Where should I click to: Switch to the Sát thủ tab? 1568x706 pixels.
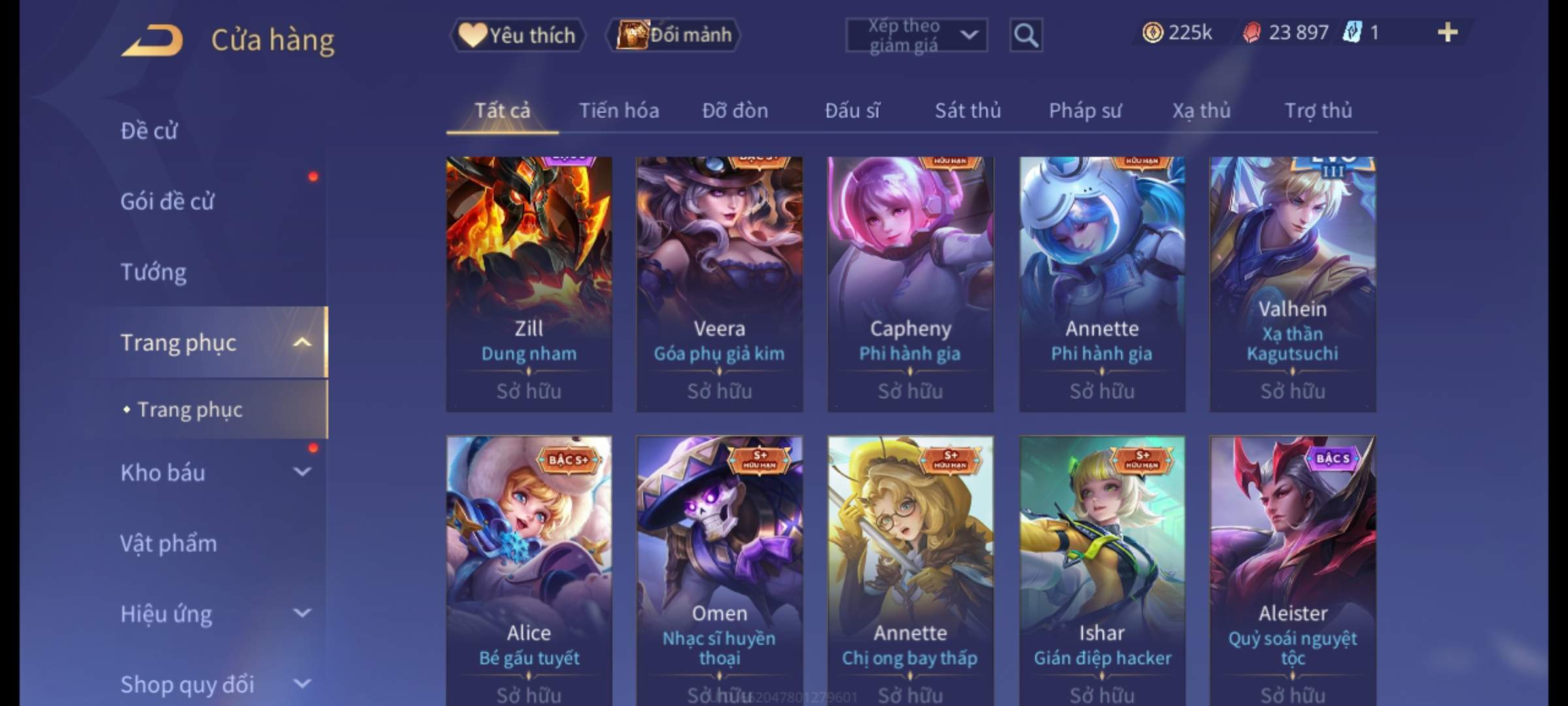(x=968, y=110)
